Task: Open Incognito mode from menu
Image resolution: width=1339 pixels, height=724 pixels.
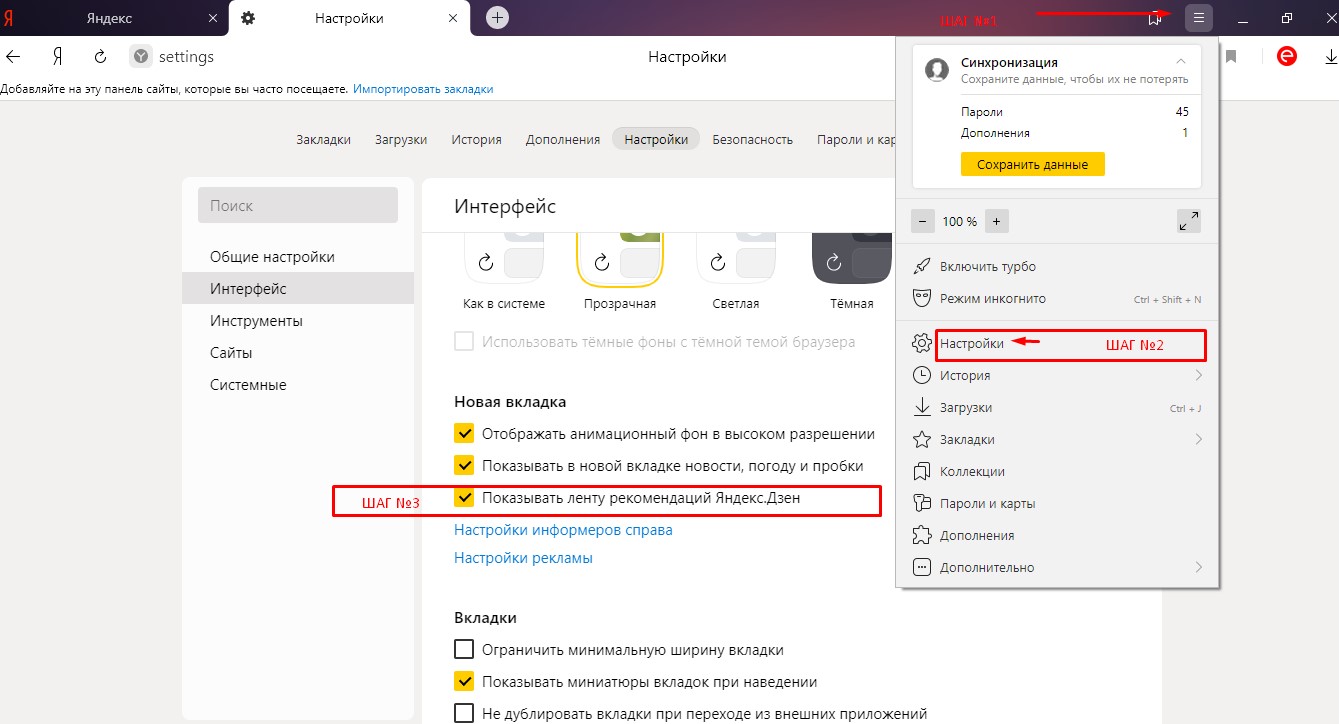Action: pos(992,299)
